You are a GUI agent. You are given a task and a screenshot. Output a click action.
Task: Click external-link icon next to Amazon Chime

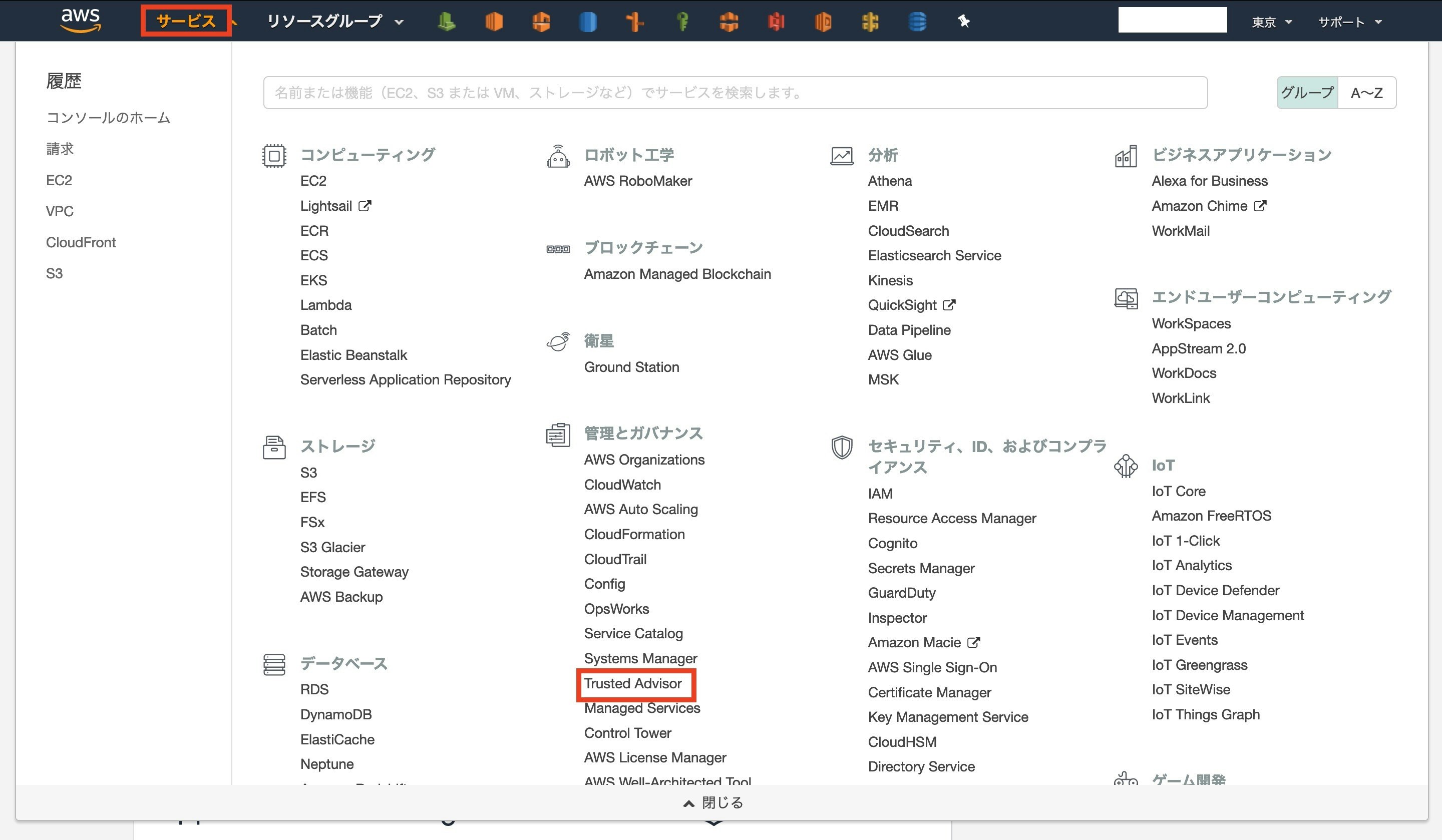click(x=1259, y=205)
